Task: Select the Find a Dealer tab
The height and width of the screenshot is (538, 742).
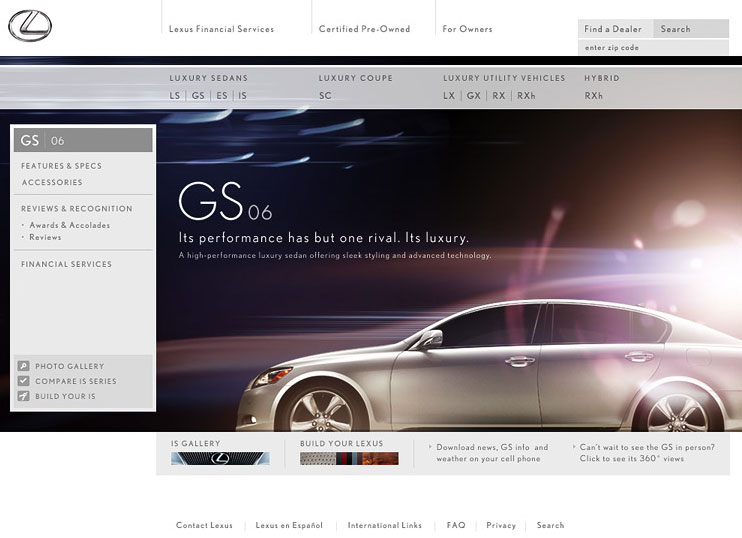Action: pos(615,29)
